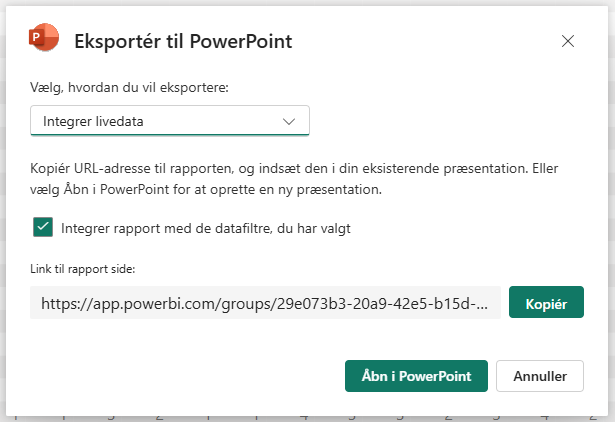615x422 pixels.
Task: Close the dialog with the X icon
Action: (x=568, y=41)
